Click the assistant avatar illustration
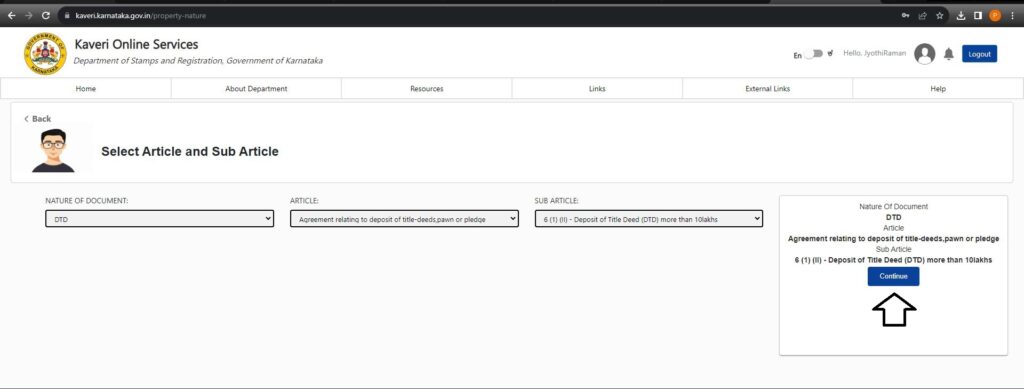 (x=54, y=150)
